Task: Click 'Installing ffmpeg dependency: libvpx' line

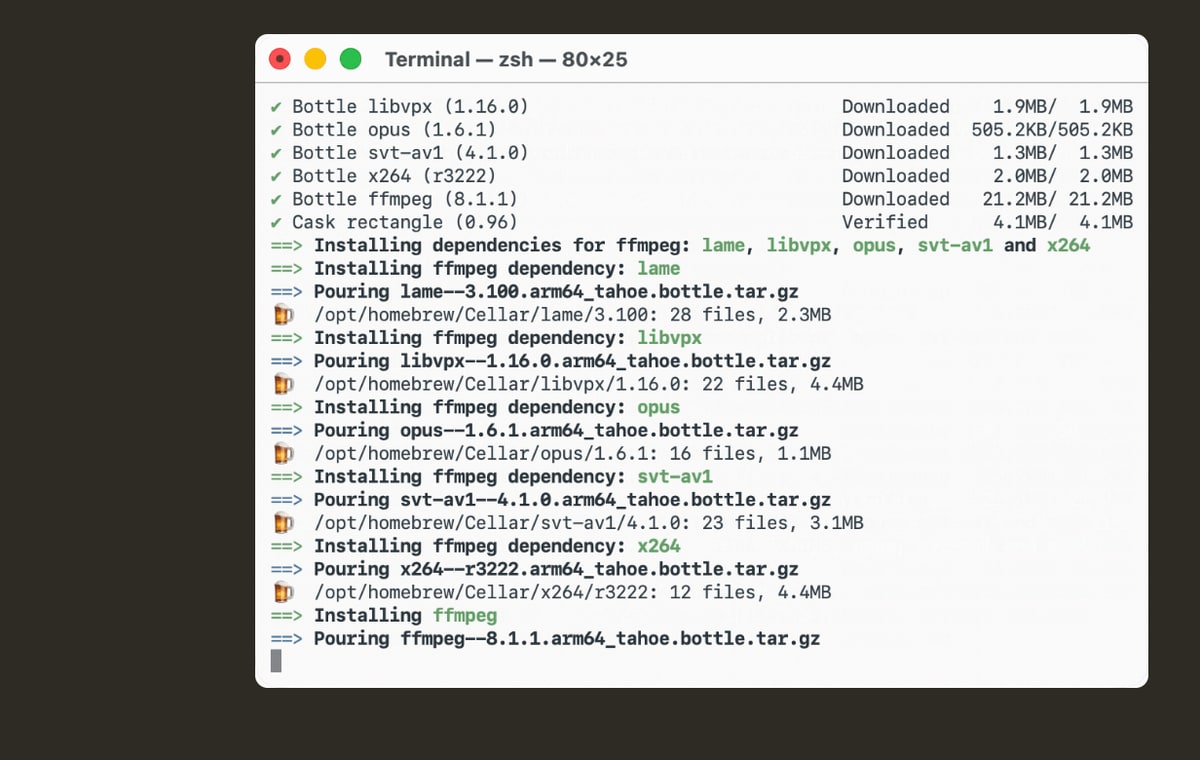Action: coord(507,338)
